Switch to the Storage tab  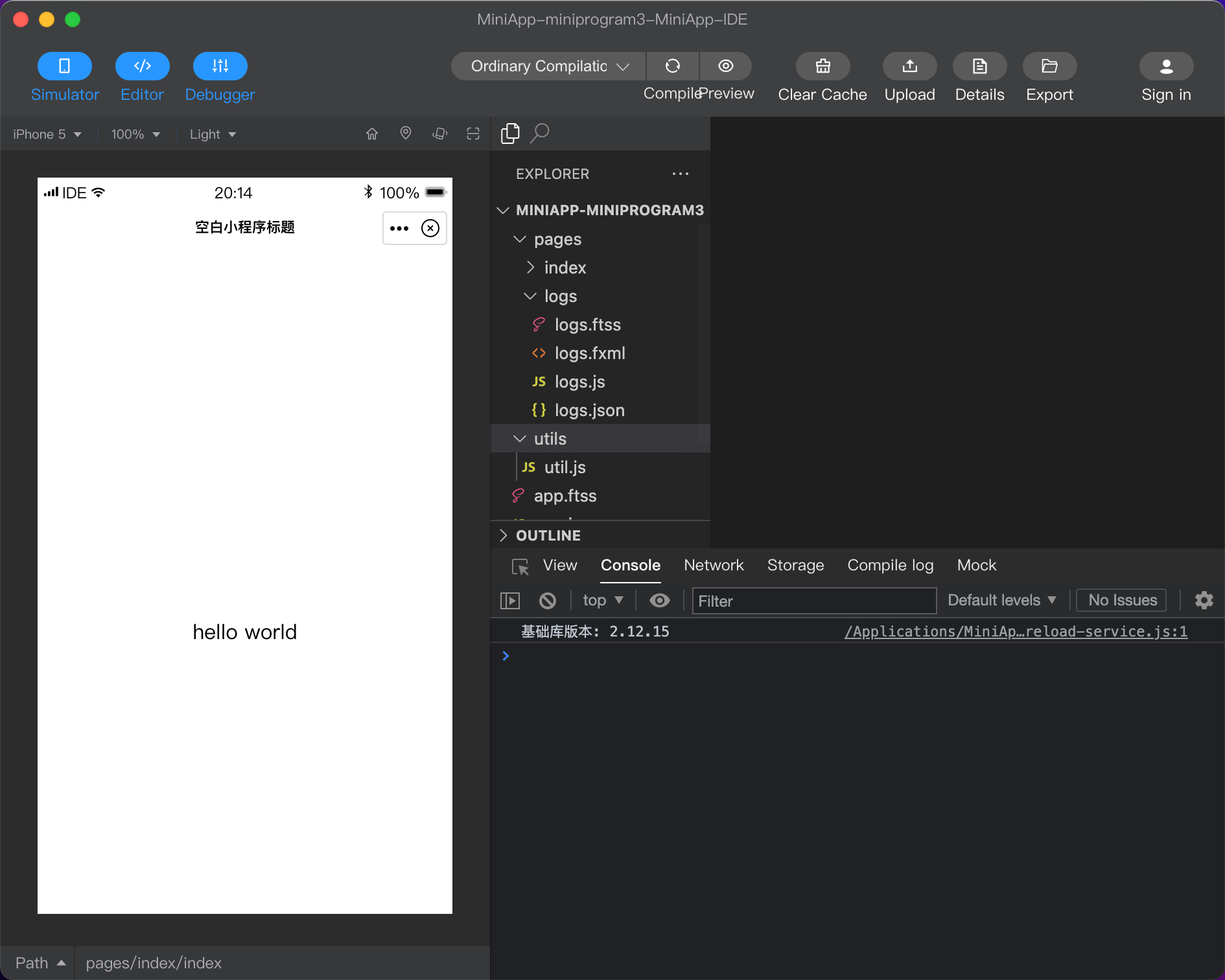tap(795, 565)
